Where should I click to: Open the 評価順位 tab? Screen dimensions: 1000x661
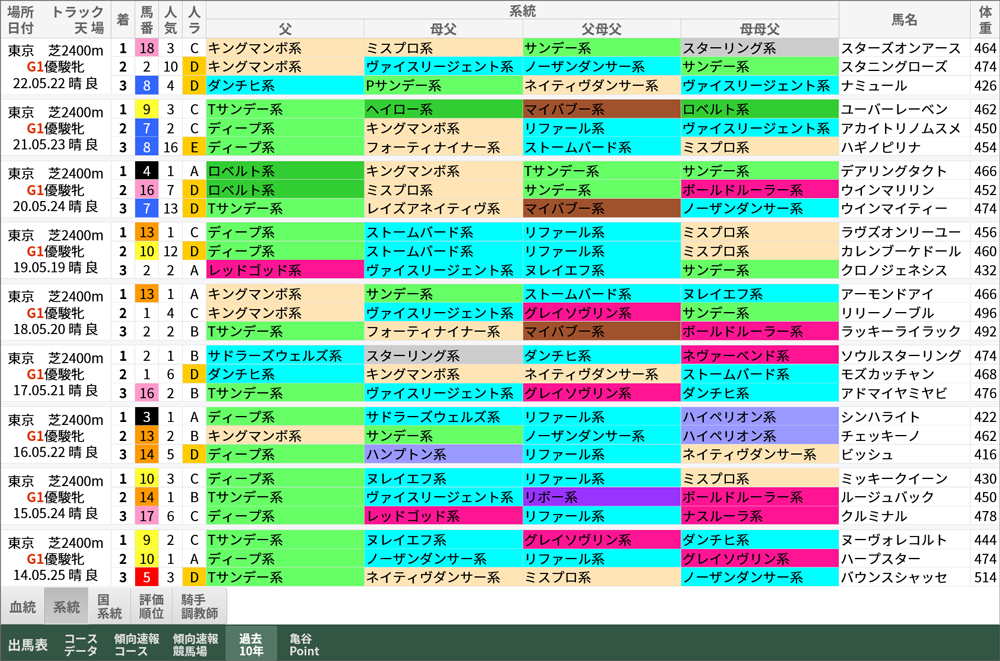pyautogui.click(x=151, y=607)
